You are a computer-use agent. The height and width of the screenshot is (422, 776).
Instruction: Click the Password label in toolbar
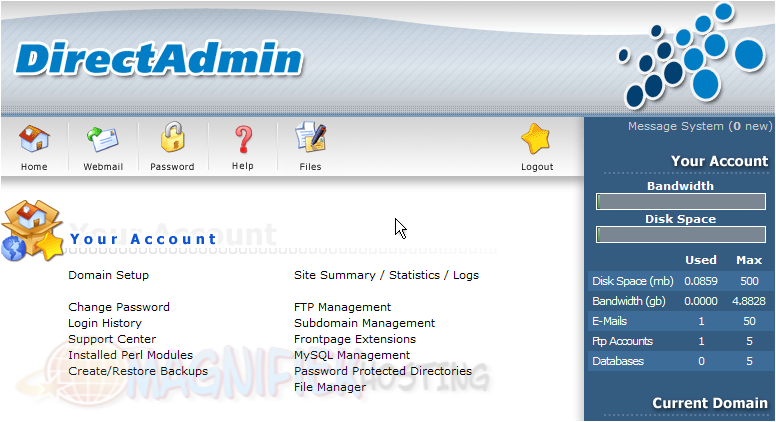point(172,167)
